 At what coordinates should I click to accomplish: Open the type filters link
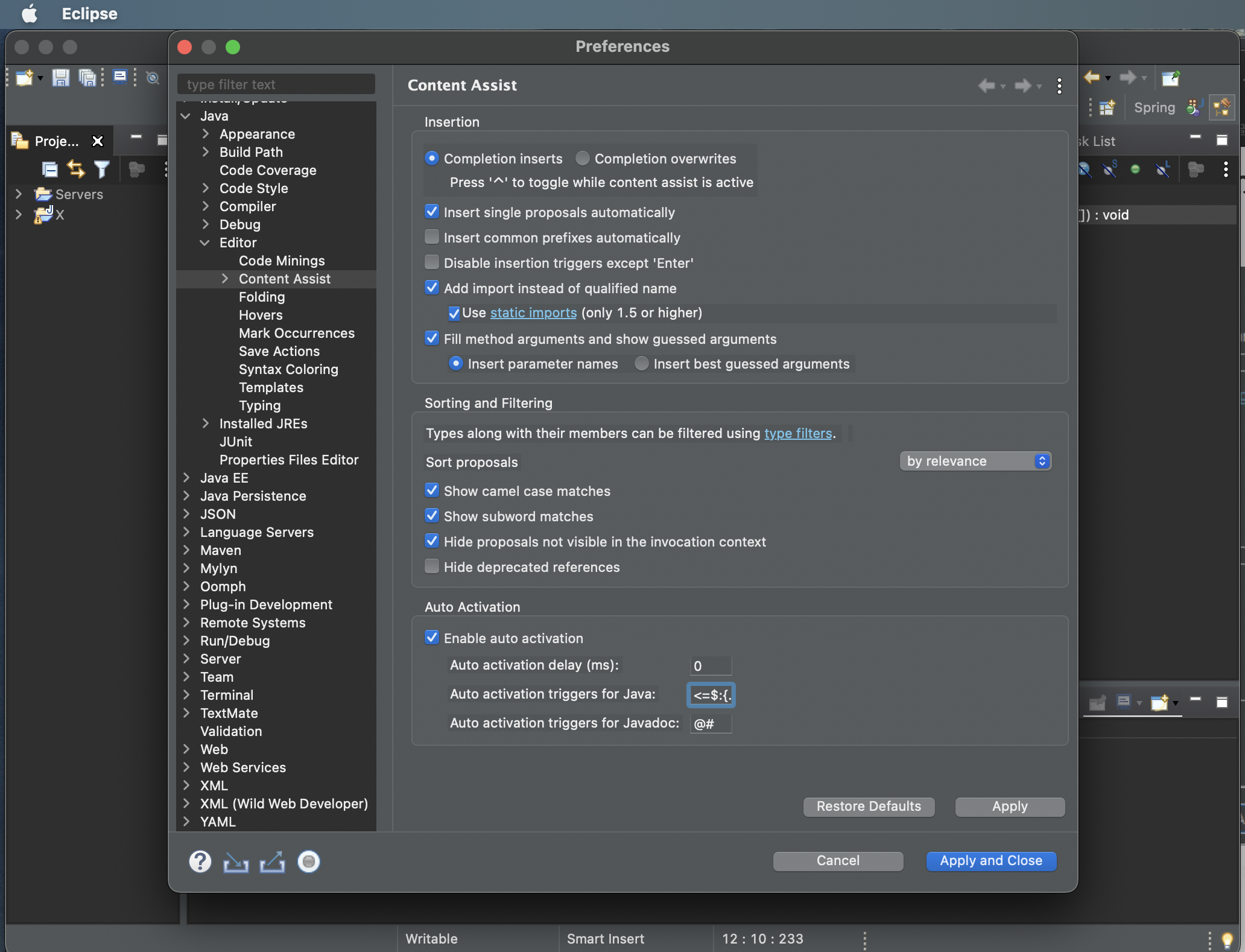coord(797,433)
